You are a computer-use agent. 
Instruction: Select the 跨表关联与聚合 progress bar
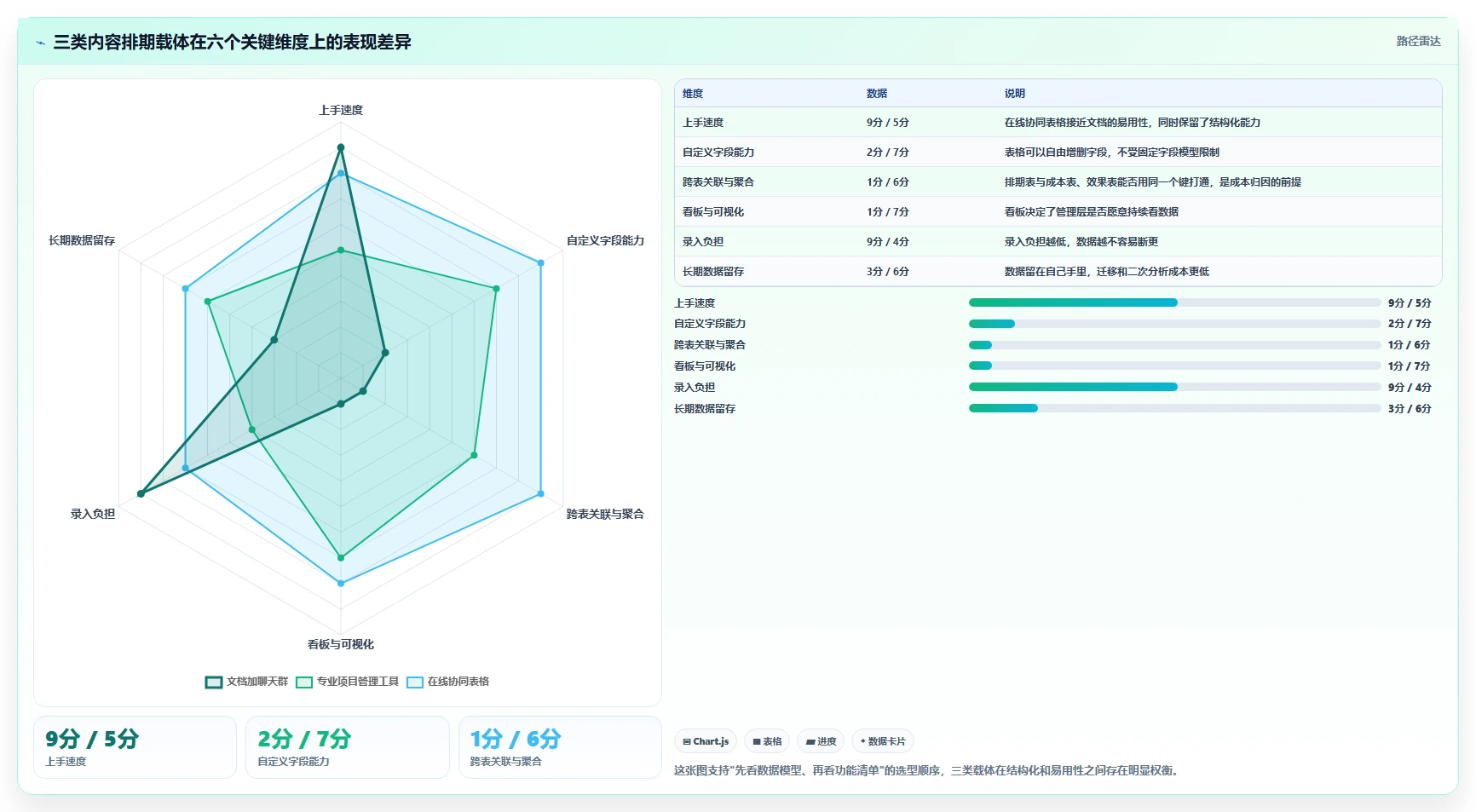[x=1174, y=345]
